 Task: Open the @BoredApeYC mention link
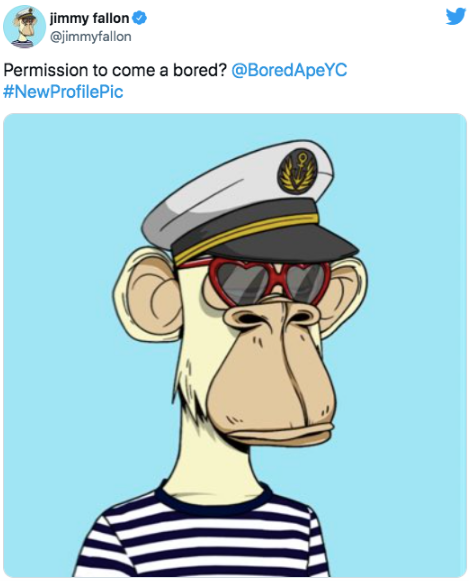(x=289, y=70)
